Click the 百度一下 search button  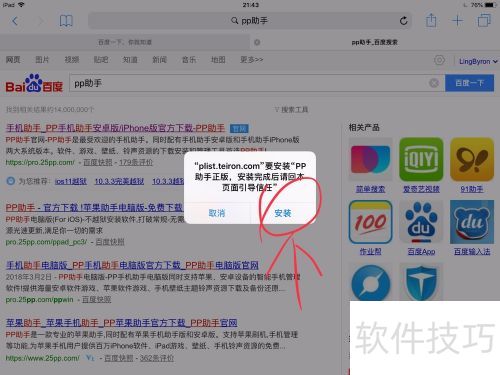pos(469,83)
